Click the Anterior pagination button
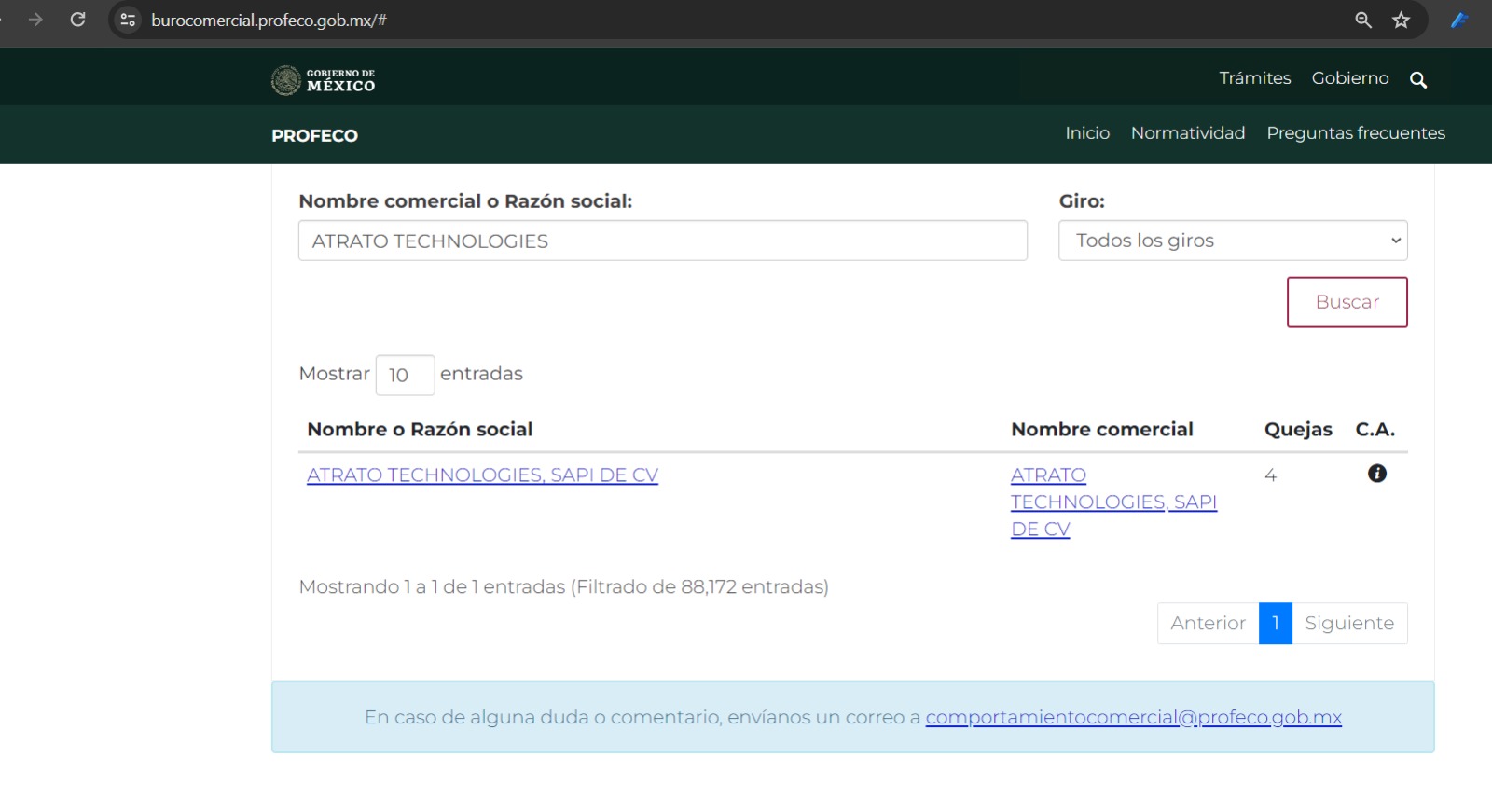 1208,623
